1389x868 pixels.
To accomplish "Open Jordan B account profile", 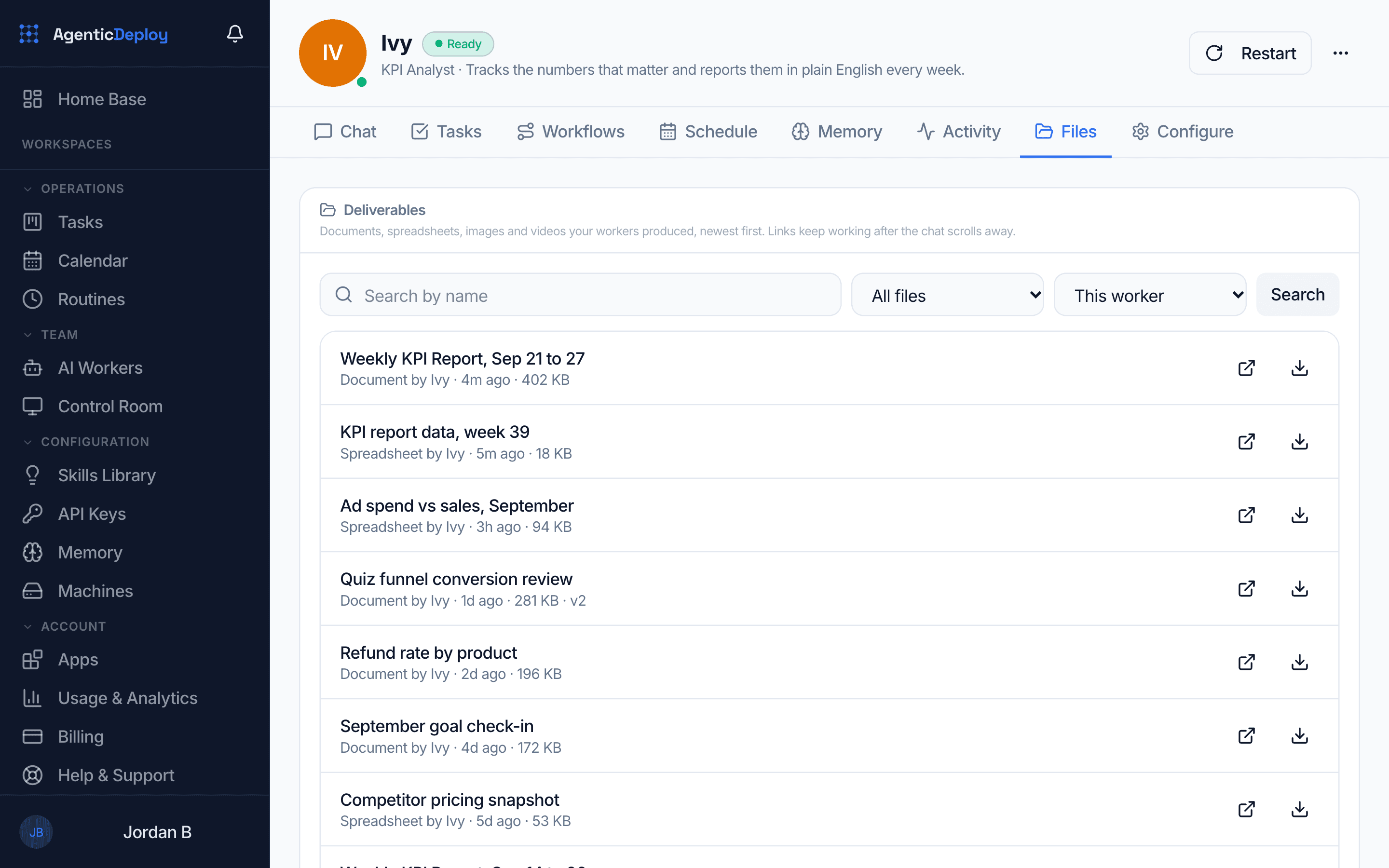I will click(135, 832).
